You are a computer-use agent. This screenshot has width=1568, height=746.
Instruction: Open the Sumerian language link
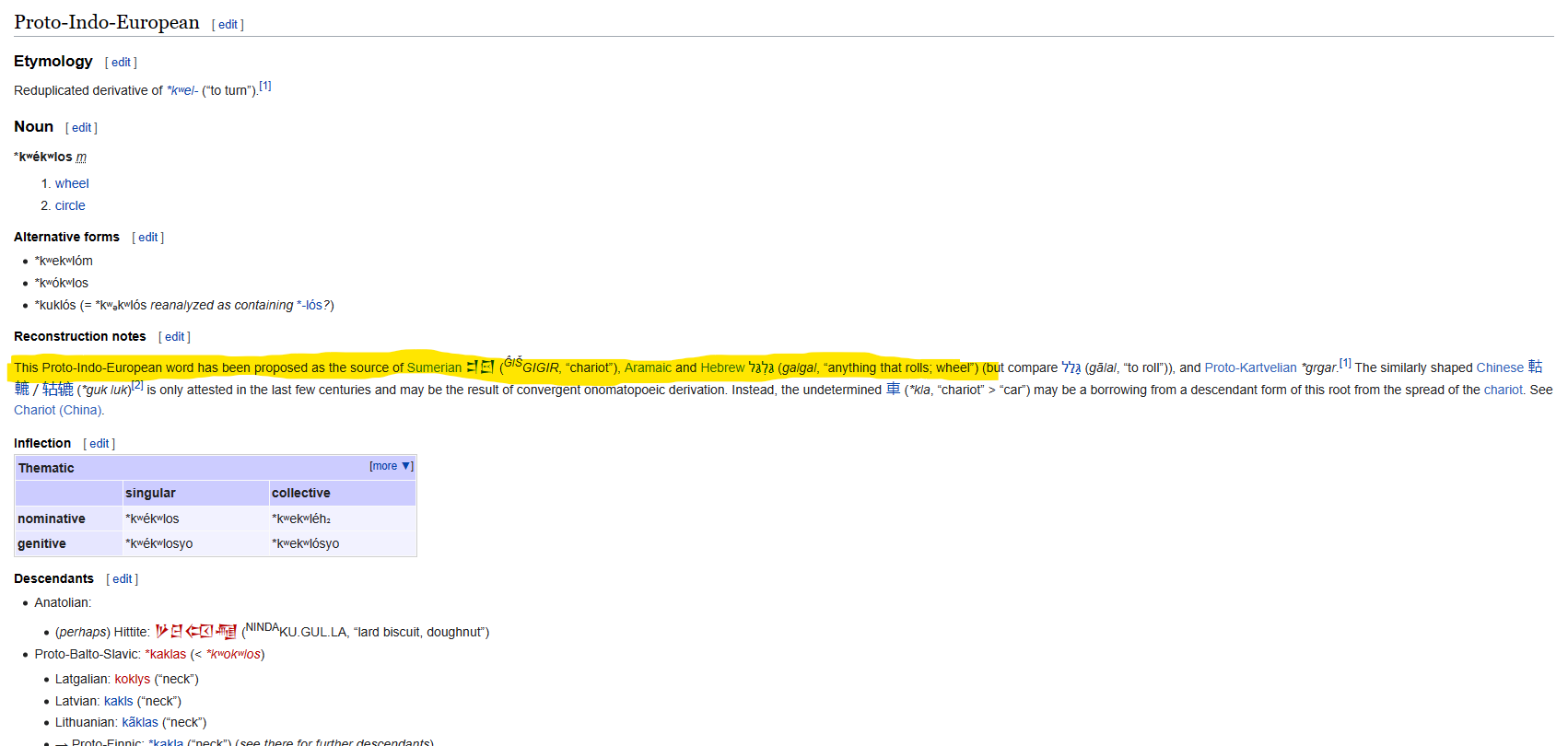[434, 367]
